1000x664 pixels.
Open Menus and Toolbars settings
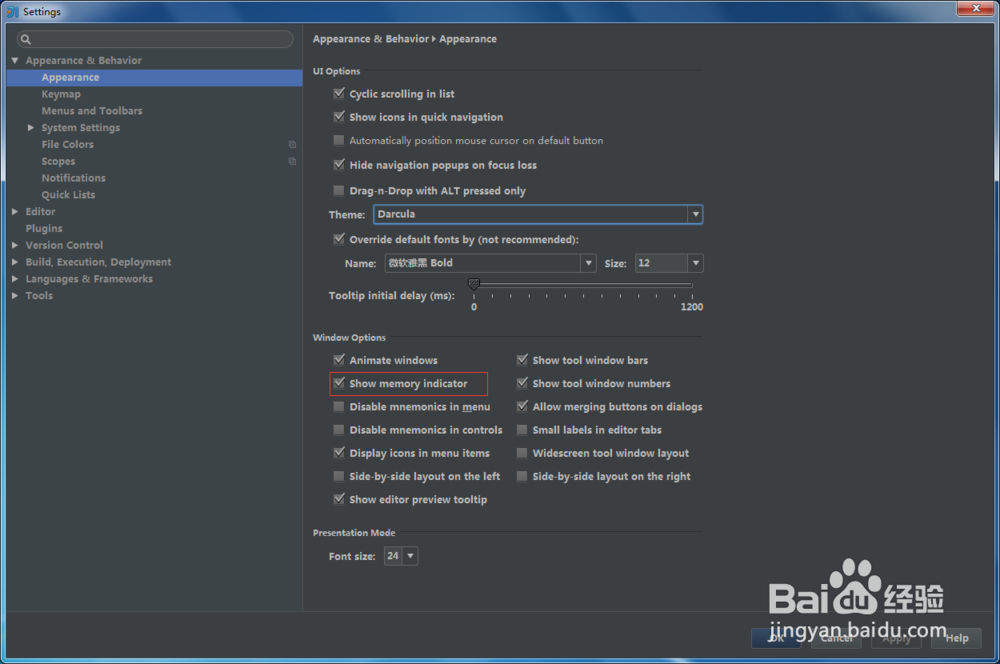click(x=92, y=111)
